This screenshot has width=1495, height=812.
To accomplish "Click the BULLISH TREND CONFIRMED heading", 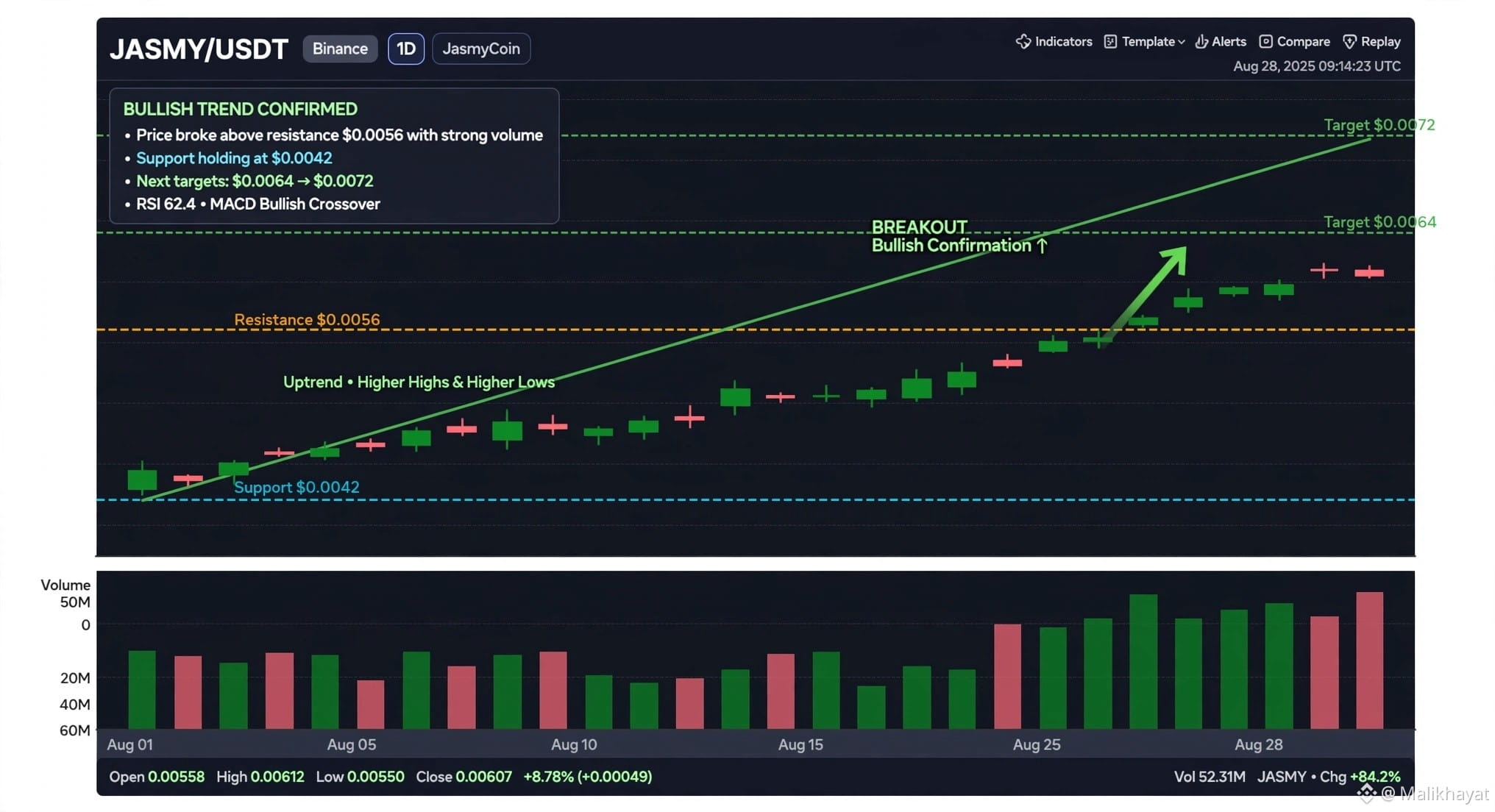I will coord(240,109).
